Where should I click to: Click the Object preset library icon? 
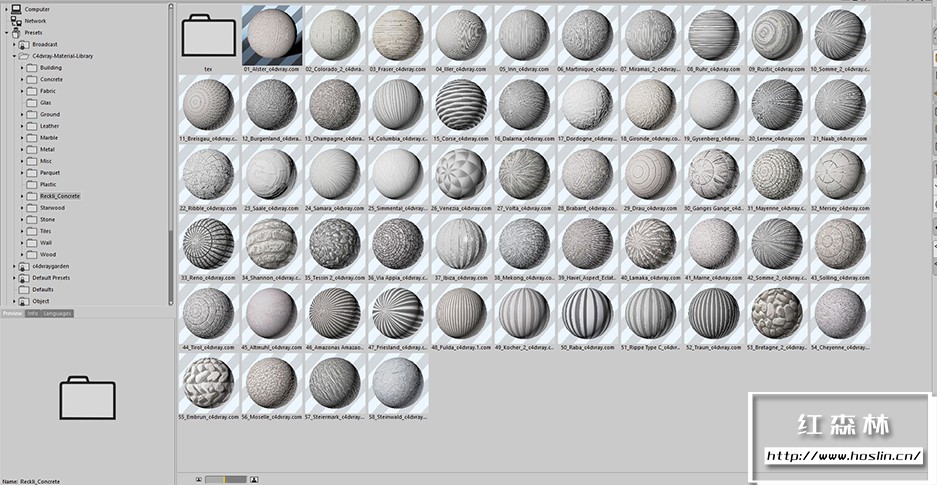click(24, 301)
